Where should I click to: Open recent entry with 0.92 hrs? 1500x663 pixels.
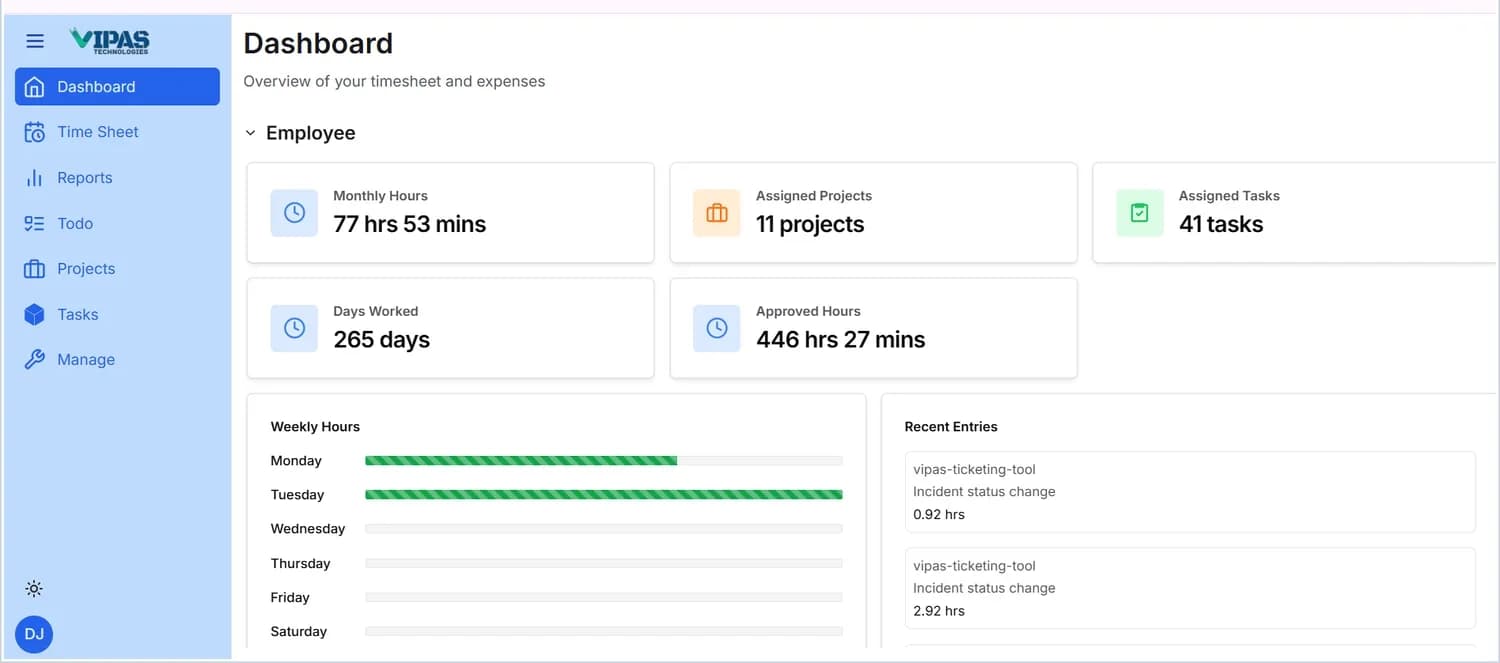tap(1190, 492)
